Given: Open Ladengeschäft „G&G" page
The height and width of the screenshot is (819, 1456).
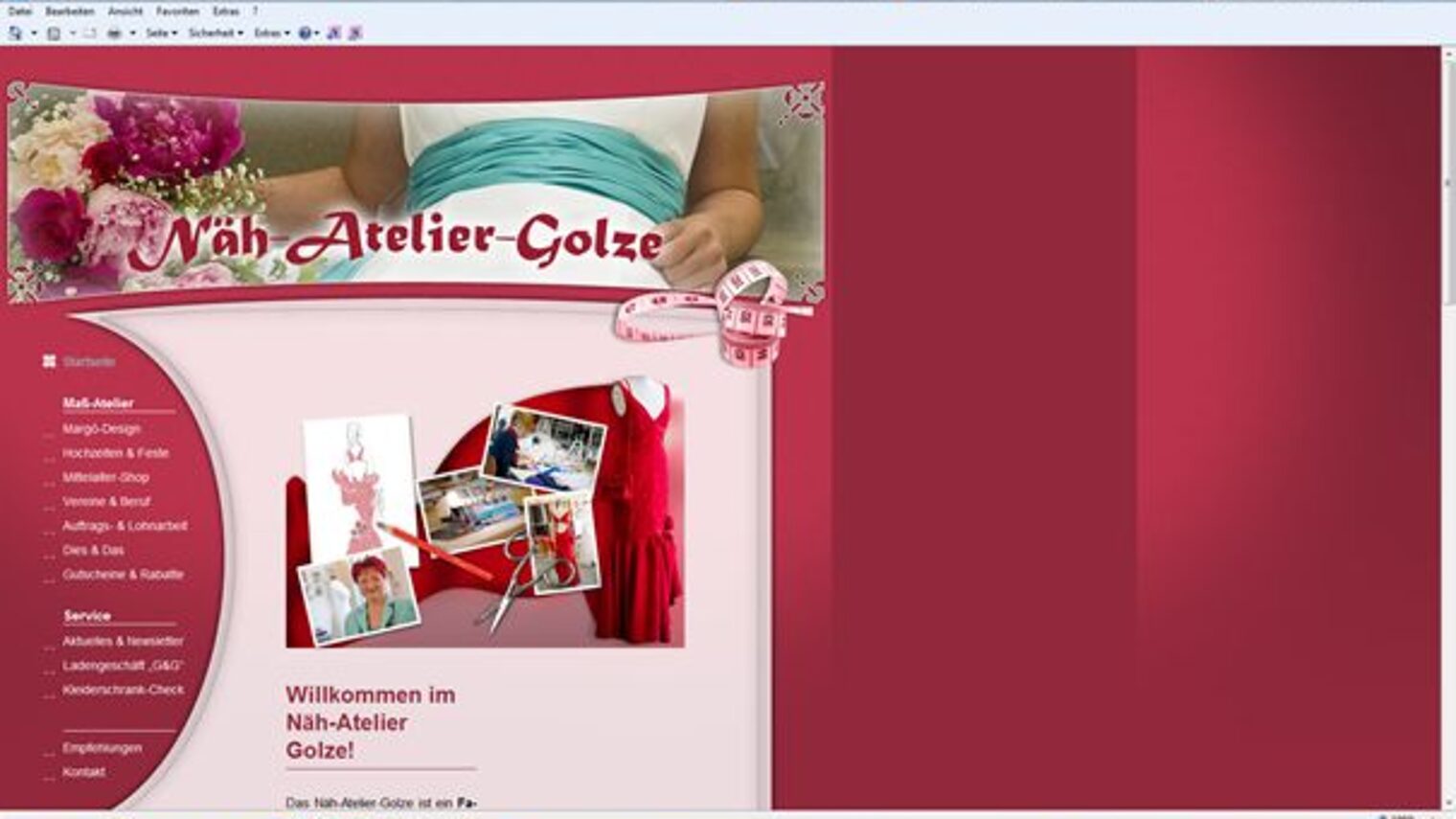Looking at the screenshot, I should pyautogui.click(x=123, y=665).
